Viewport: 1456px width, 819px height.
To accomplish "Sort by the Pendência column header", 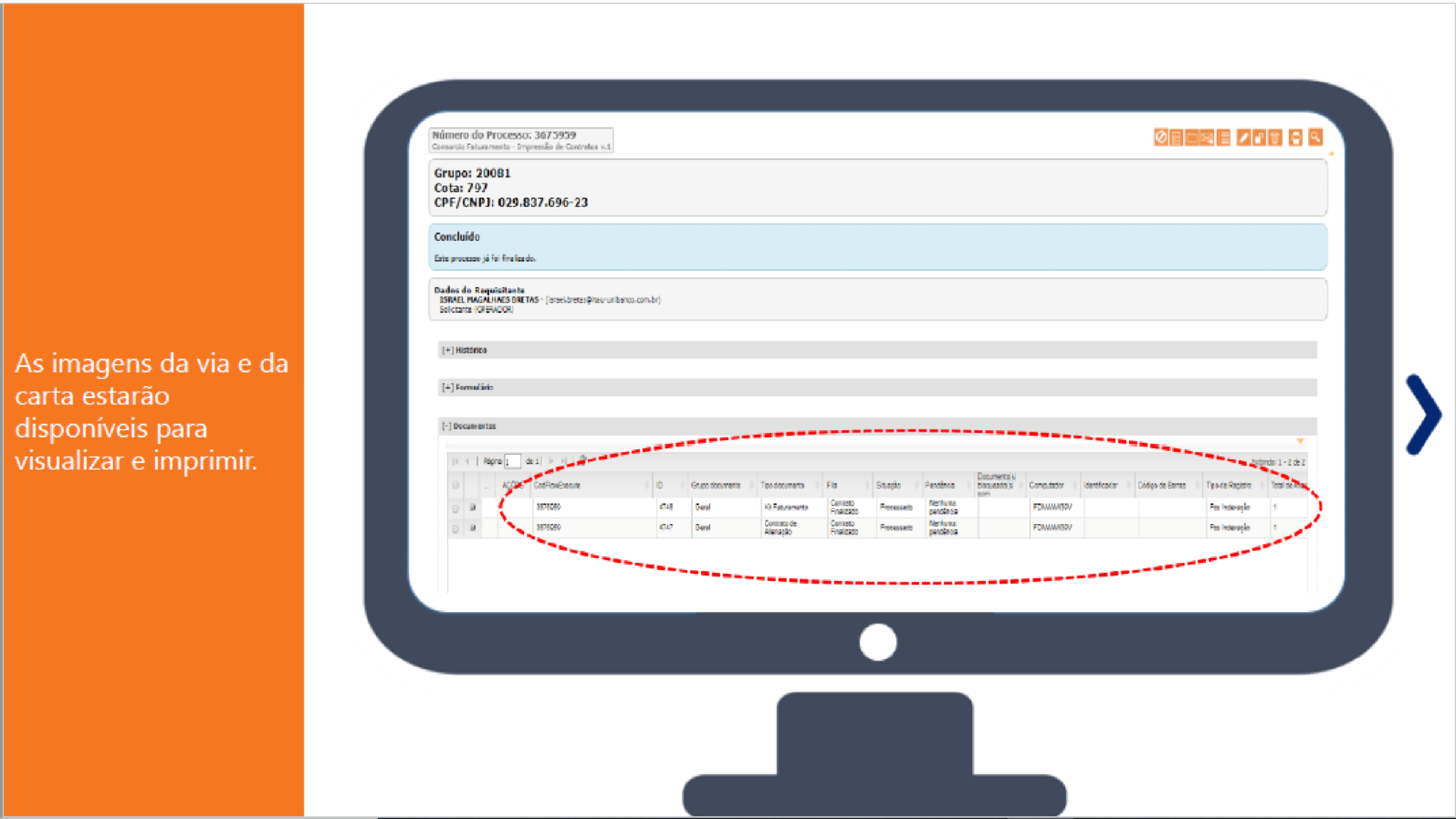I will (948, 486).
